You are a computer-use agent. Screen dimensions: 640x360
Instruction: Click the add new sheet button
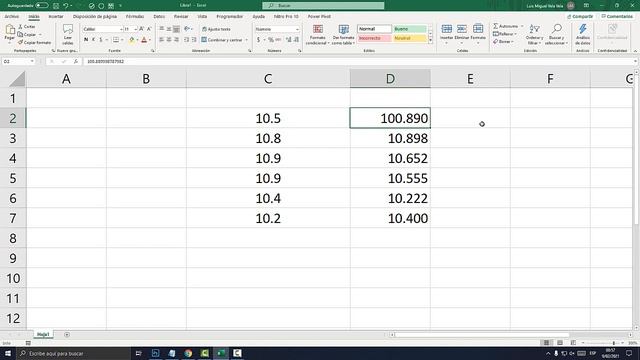[x=67, y=335]
